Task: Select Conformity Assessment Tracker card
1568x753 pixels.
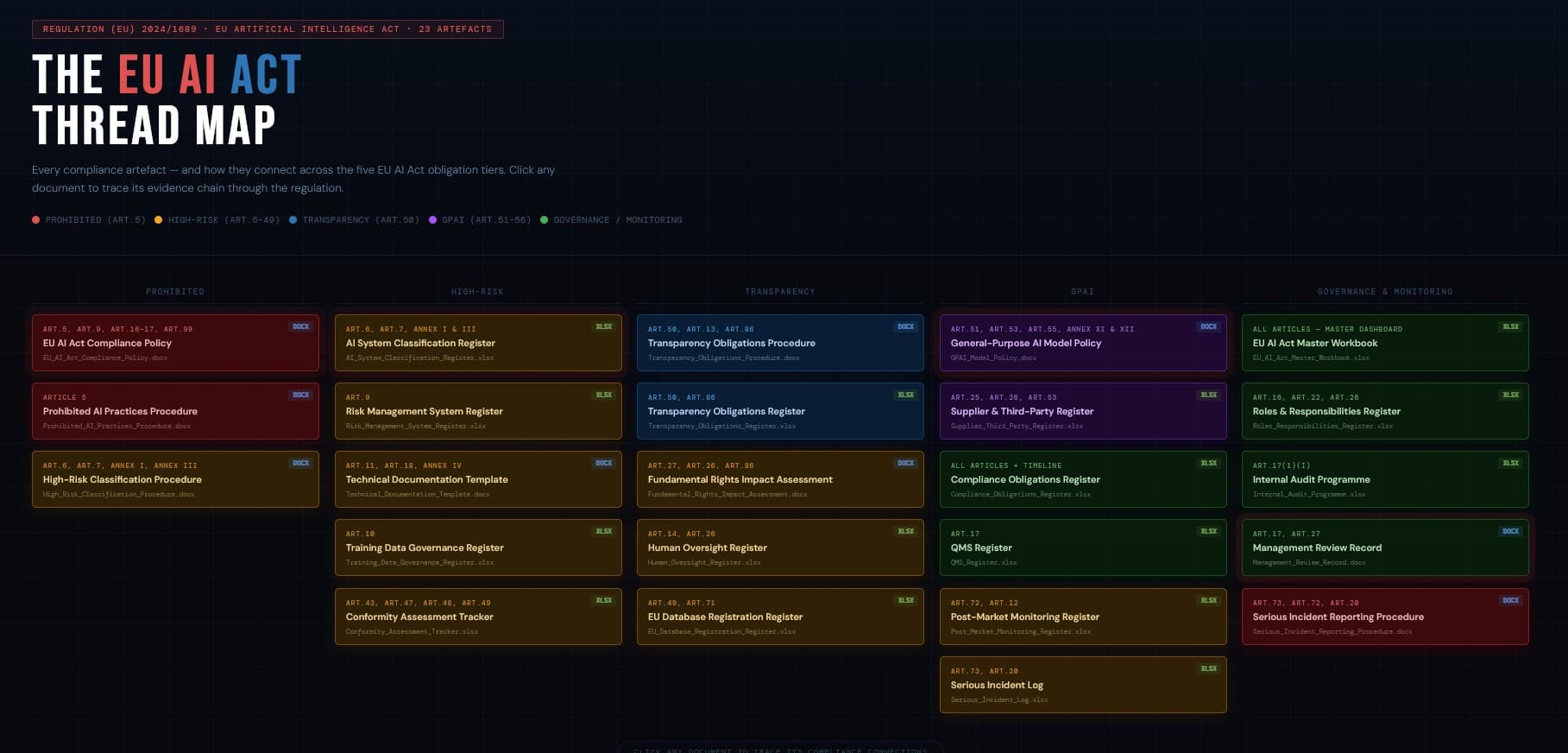Action: pyautogui.click(x=478, y=617)
